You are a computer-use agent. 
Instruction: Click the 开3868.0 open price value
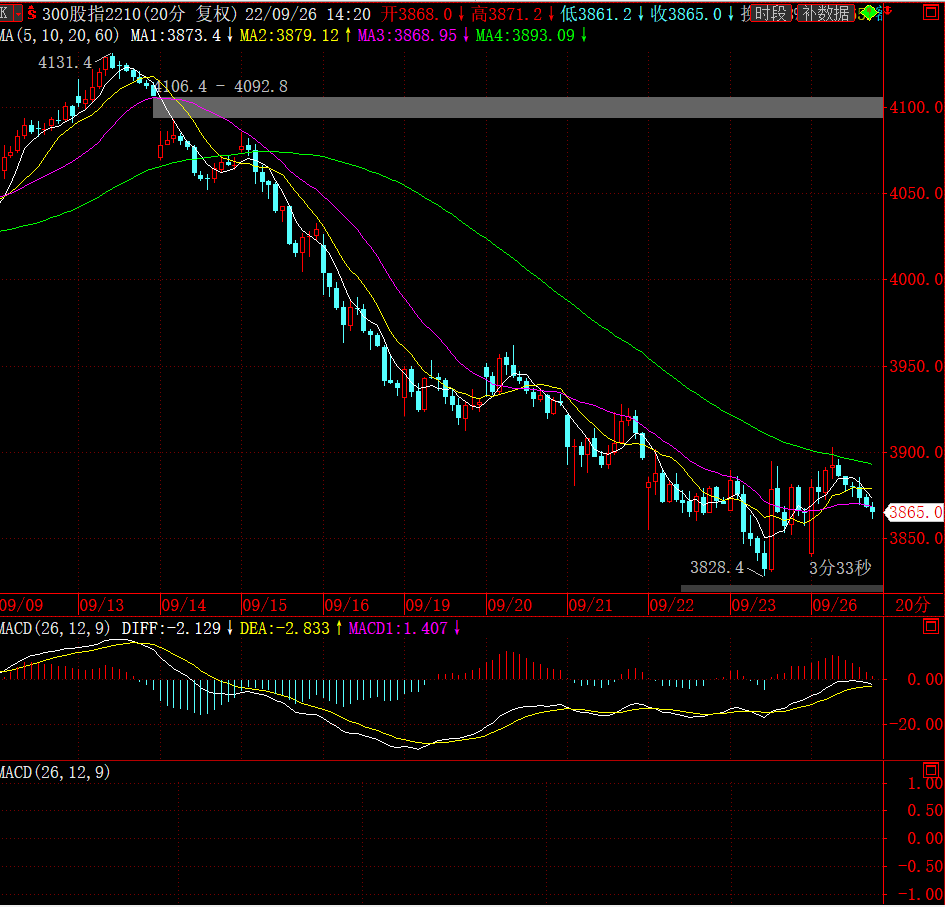pos(416,14)
